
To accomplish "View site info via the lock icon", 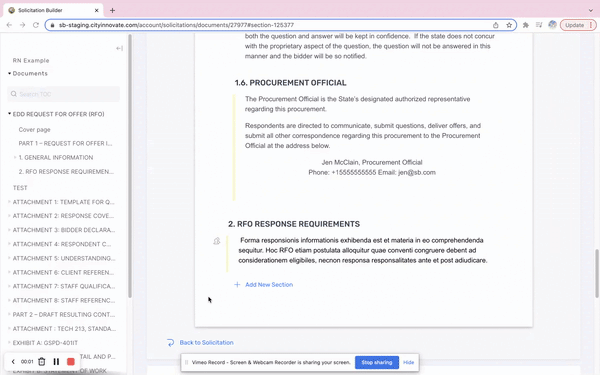I will 52,25.
